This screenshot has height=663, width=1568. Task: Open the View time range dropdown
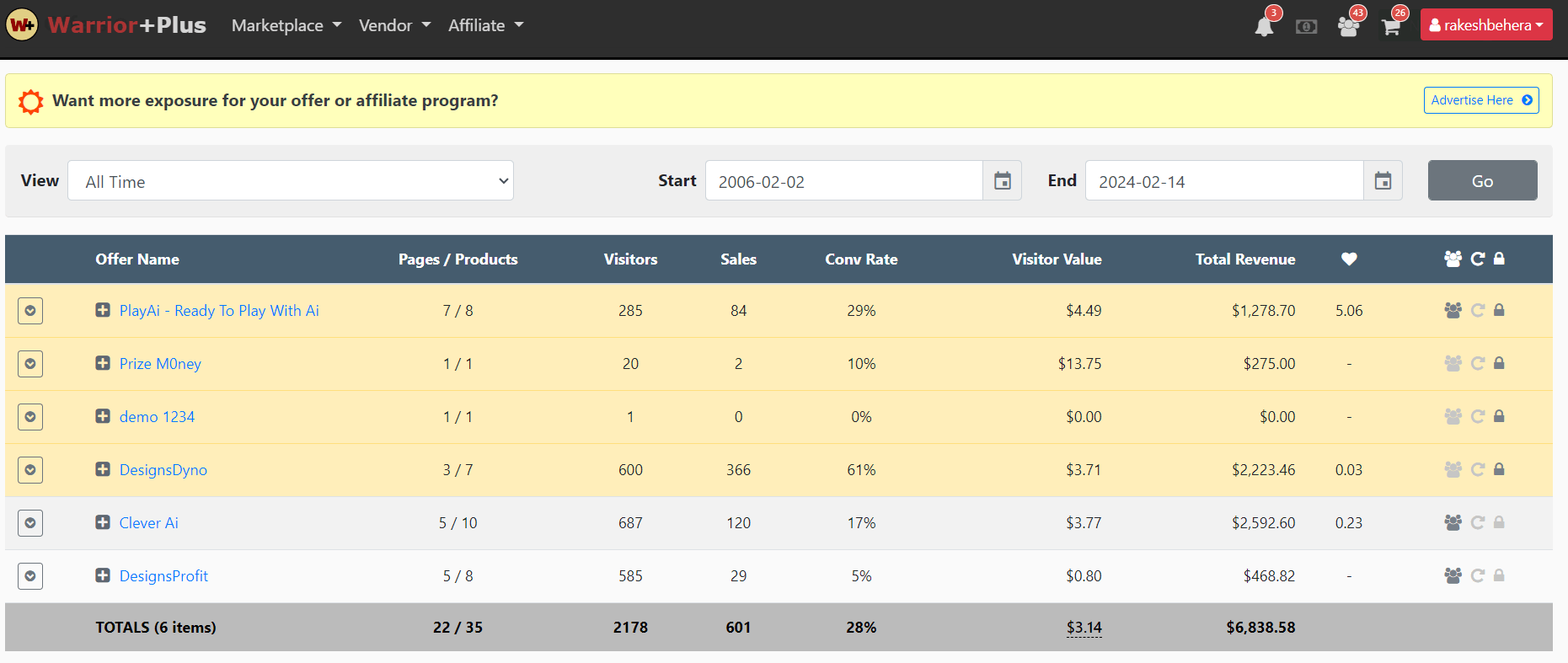(x=291, y=180)
